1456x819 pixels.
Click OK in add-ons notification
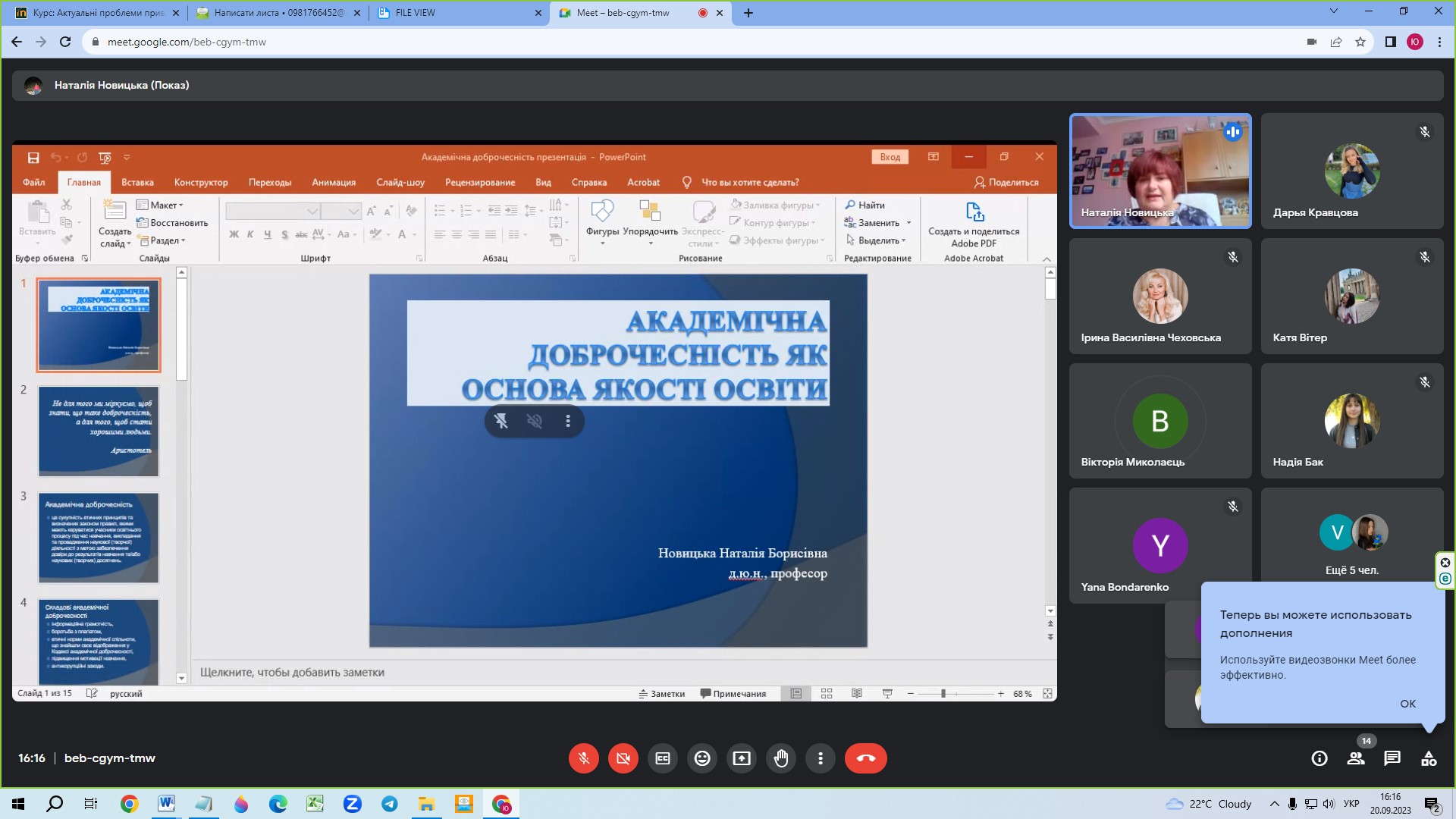coord(1408,704)
